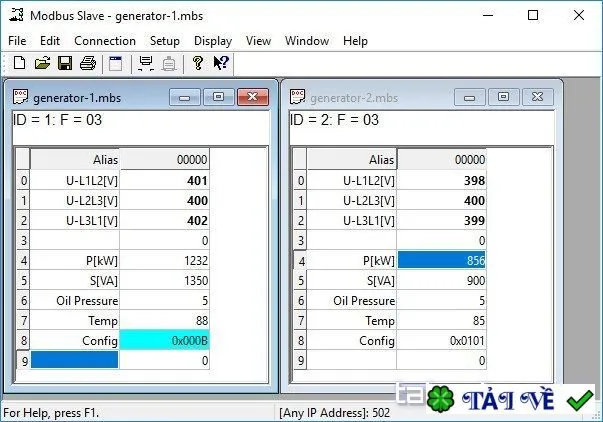Open the Window menu
Screen dimensions: 603x422
(x=307, y=41)
